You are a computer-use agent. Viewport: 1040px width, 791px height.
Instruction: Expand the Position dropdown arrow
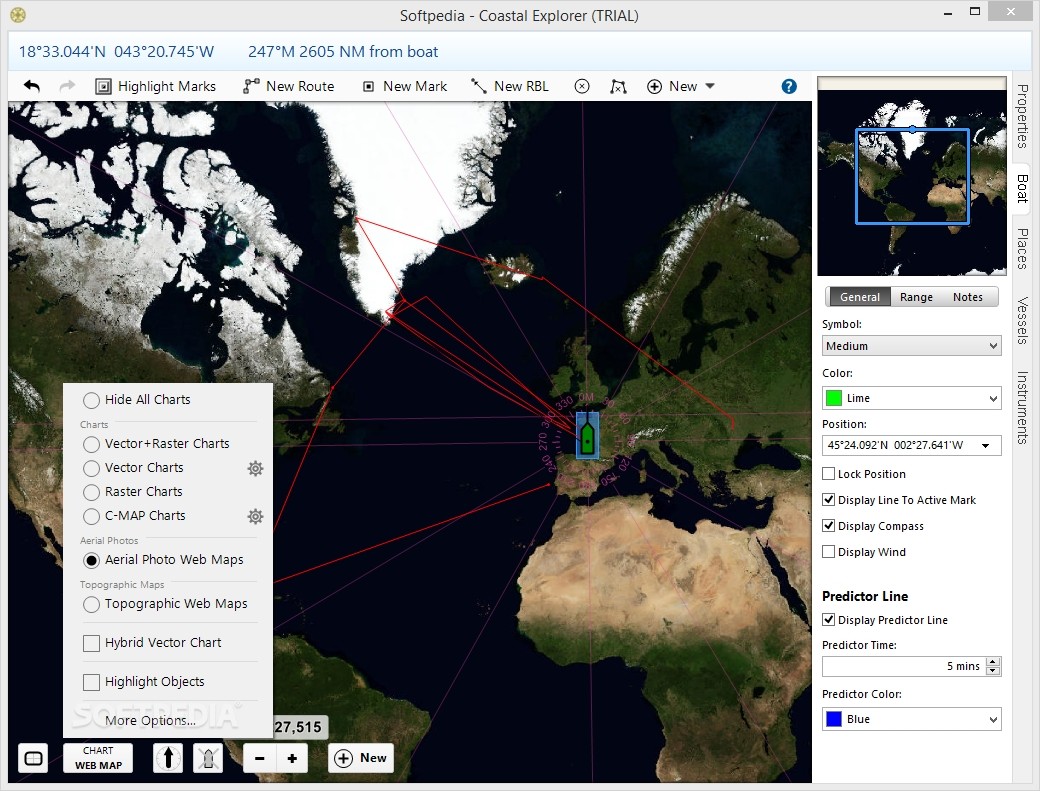(x=986, y=446)
